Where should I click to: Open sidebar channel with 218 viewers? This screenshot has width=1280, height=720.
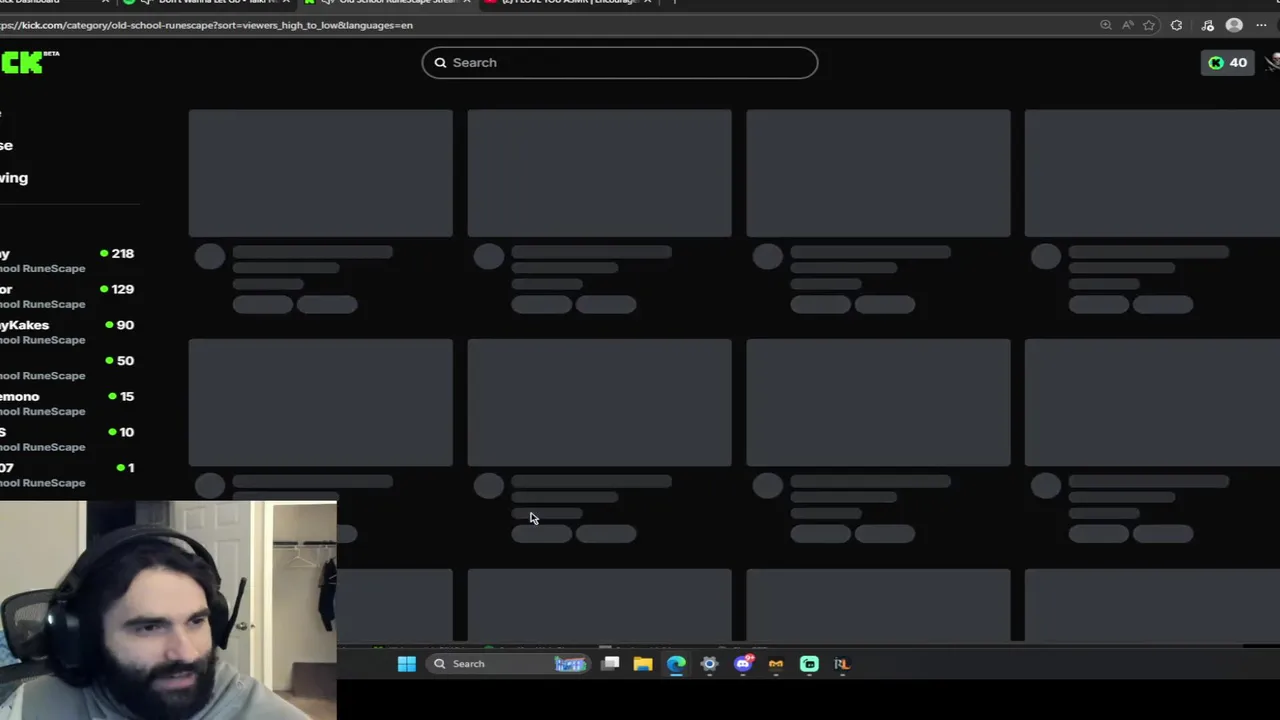[68, 261]
